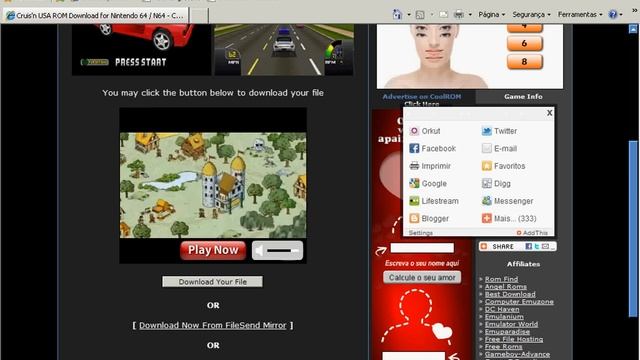Open dropdown arrow beside Print icon

tap(470, 15)
